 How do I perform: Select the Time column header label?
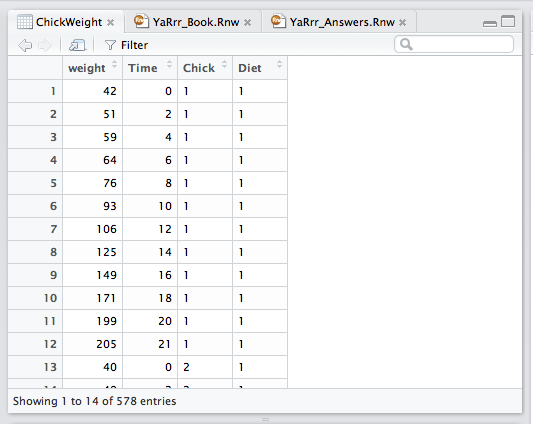142,68
